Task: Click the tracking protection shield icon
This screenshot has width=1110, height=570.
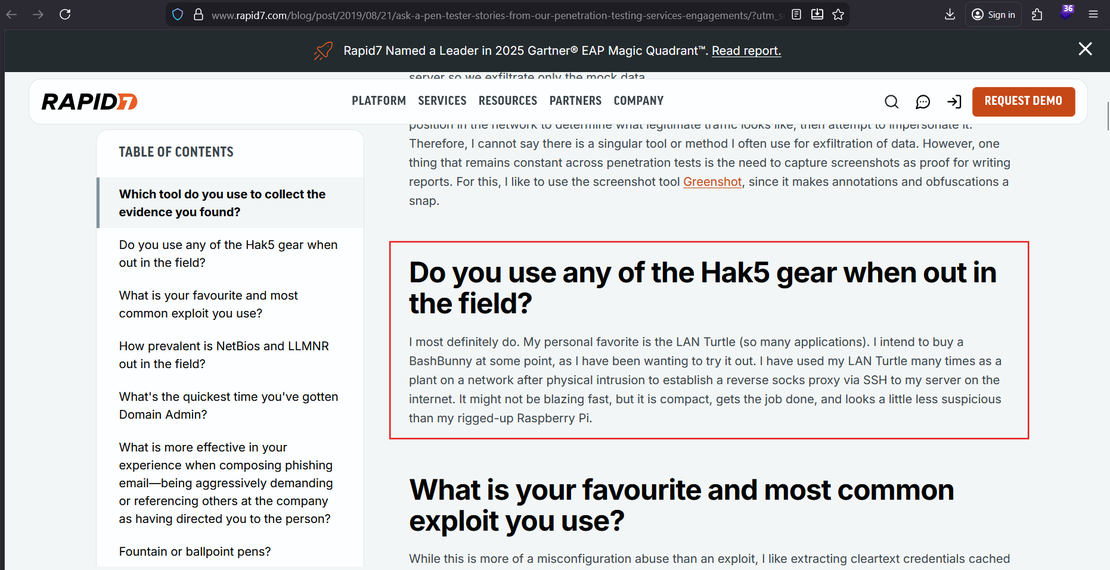Action: pos(178,15)
